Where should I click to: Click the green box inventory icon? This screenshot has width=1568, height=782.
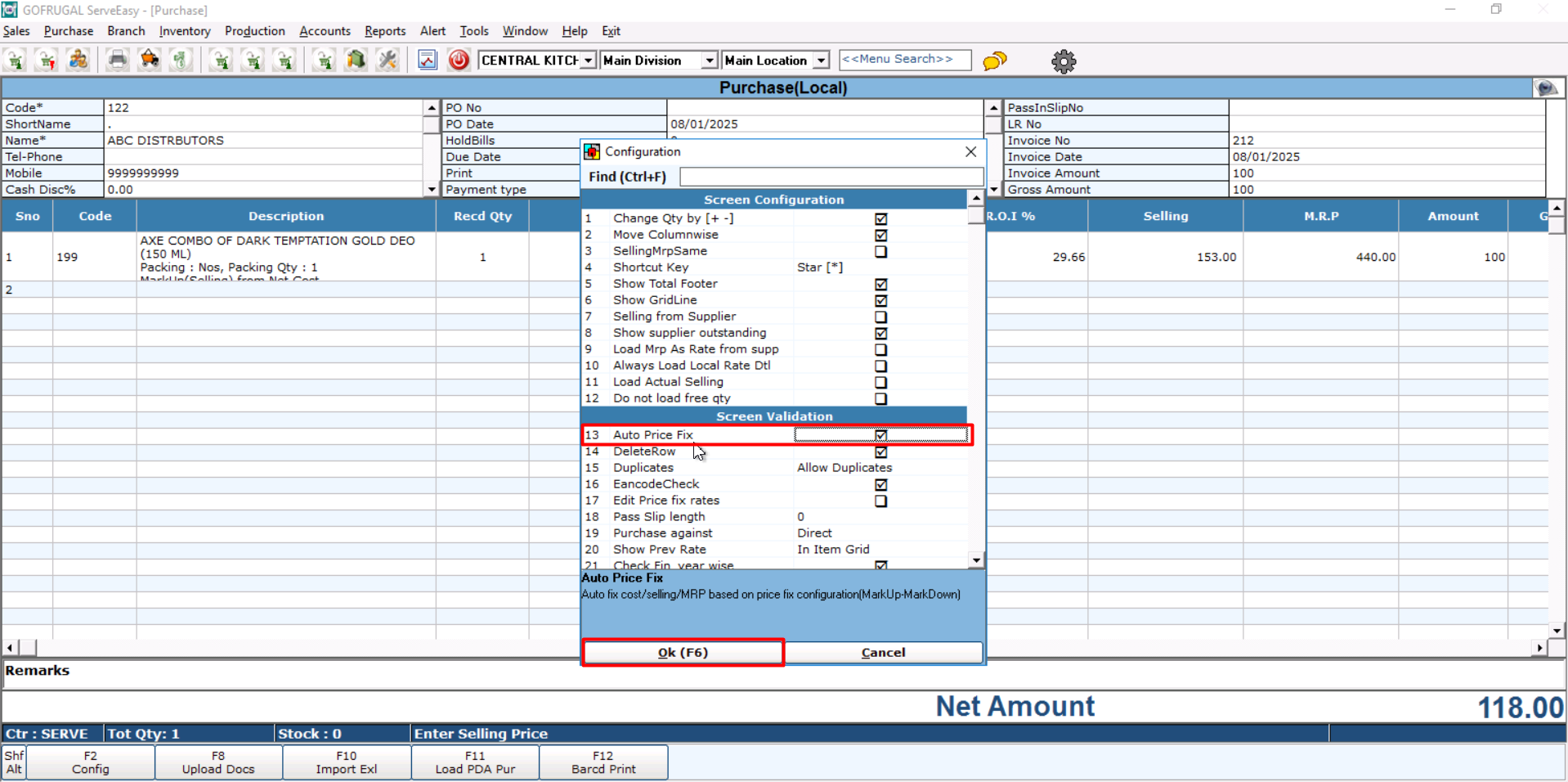tap(356, 61)
